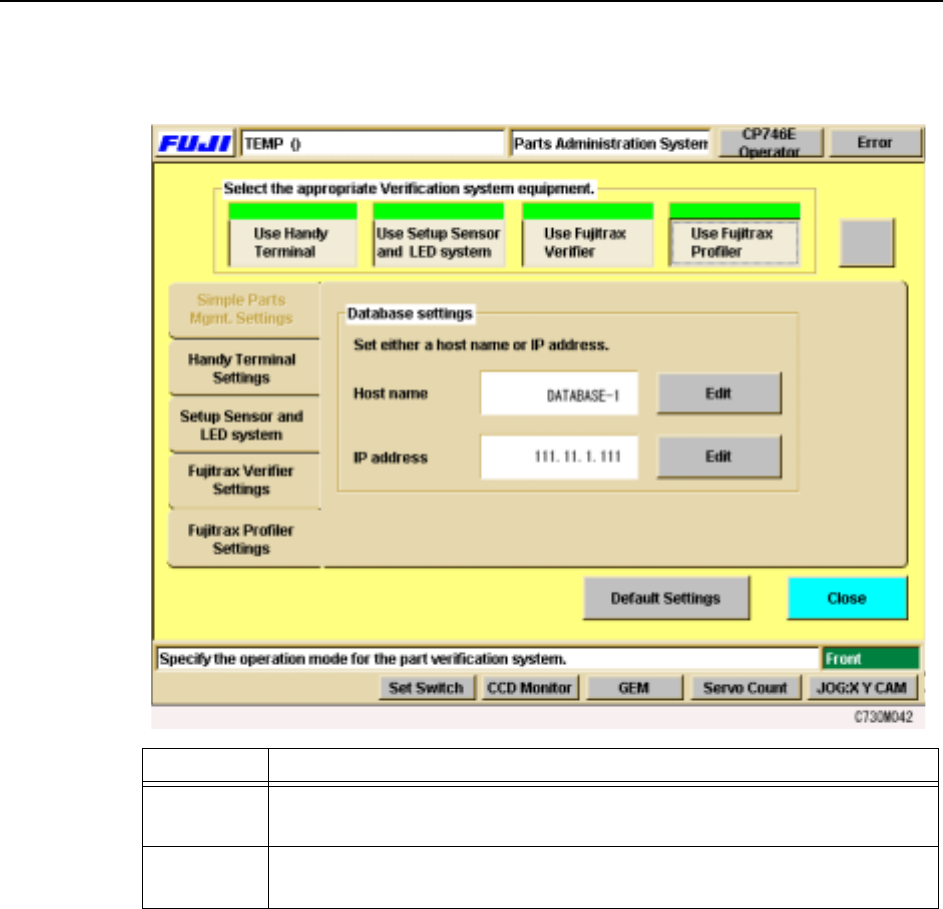Screen dimensions: 943x909
Task: Click the IP address field 111.11.1.111
Action: pyautogui.click(x=559, y=457)
